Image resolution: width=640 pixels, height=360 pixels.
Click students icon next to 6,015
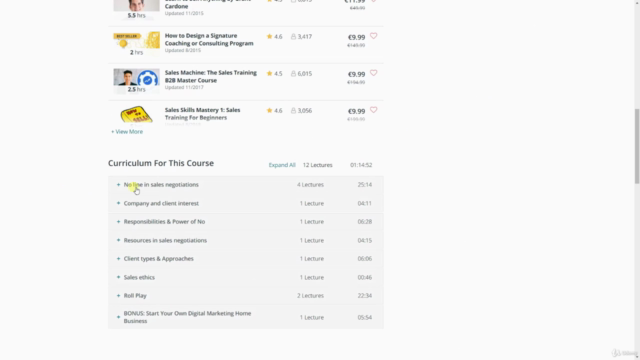tap(293, 74)
